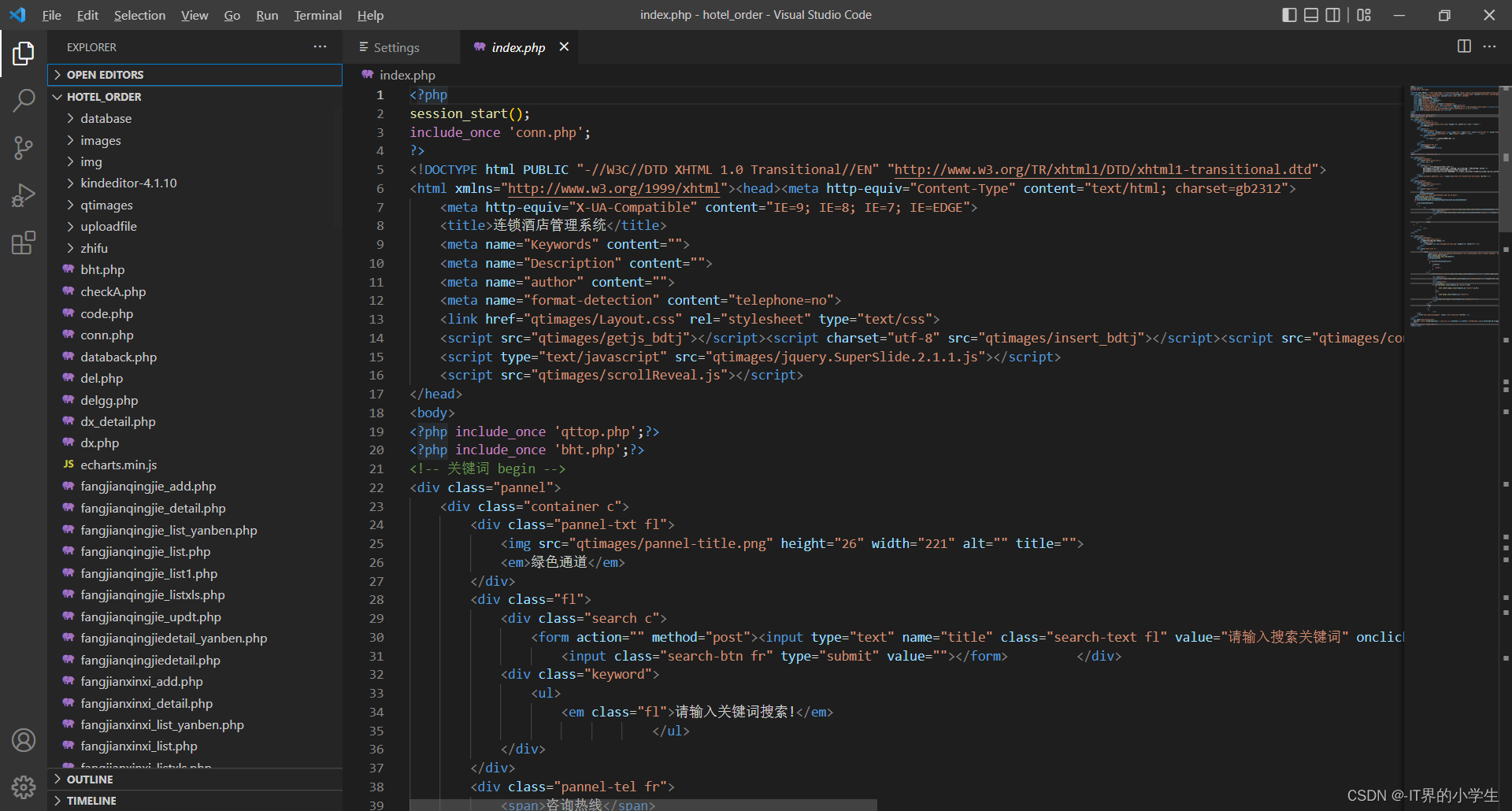The image size is (1512, 811).
Task: Expand the TIMELINE section
Action: click(x=195, y=801)
